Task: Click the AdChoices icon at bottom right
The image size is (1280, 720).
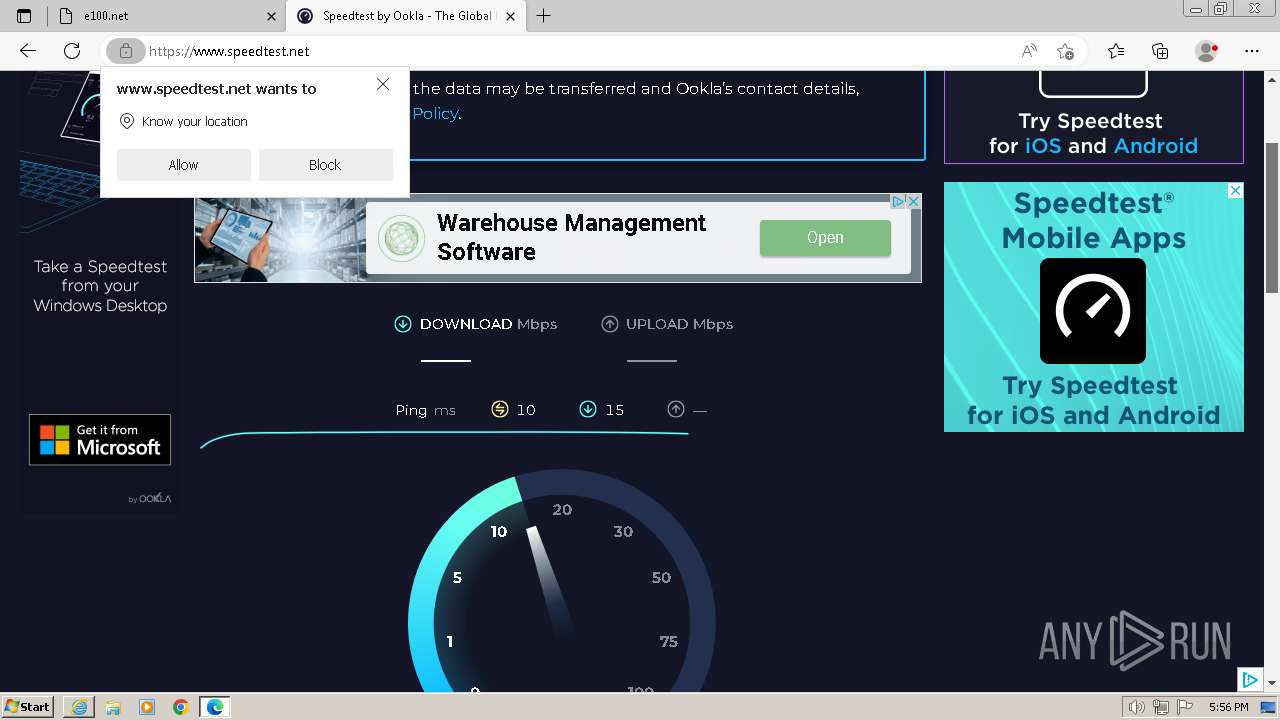Action: pyautogui.click(x=1249, y=680)
